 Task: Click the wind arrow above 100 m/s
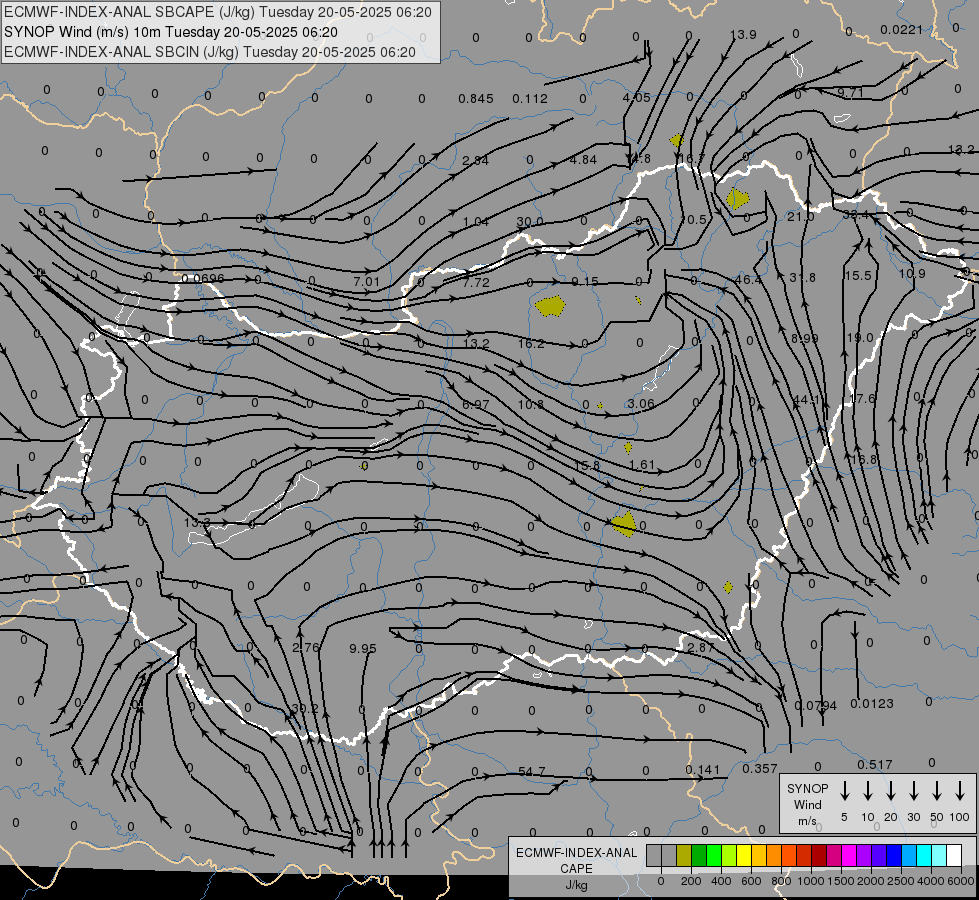tap(960, 791)
